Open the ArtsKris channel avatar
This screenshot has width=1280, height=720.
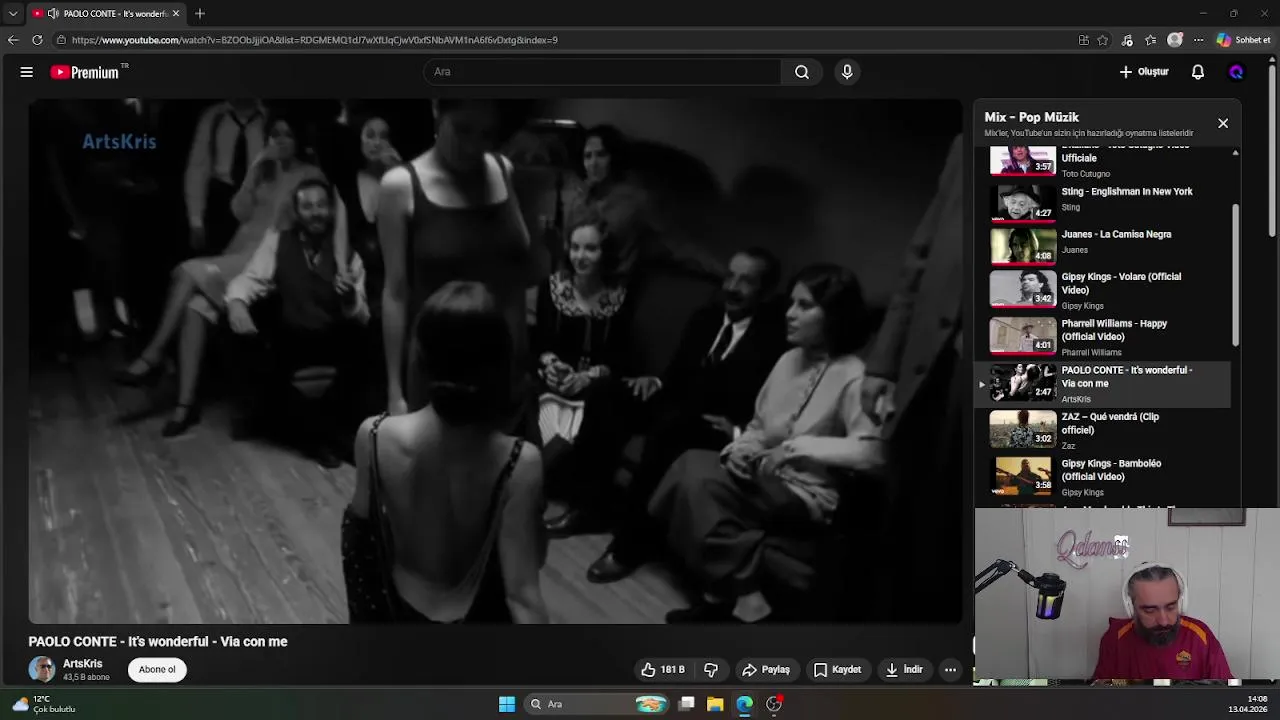(x=42, y=669)
